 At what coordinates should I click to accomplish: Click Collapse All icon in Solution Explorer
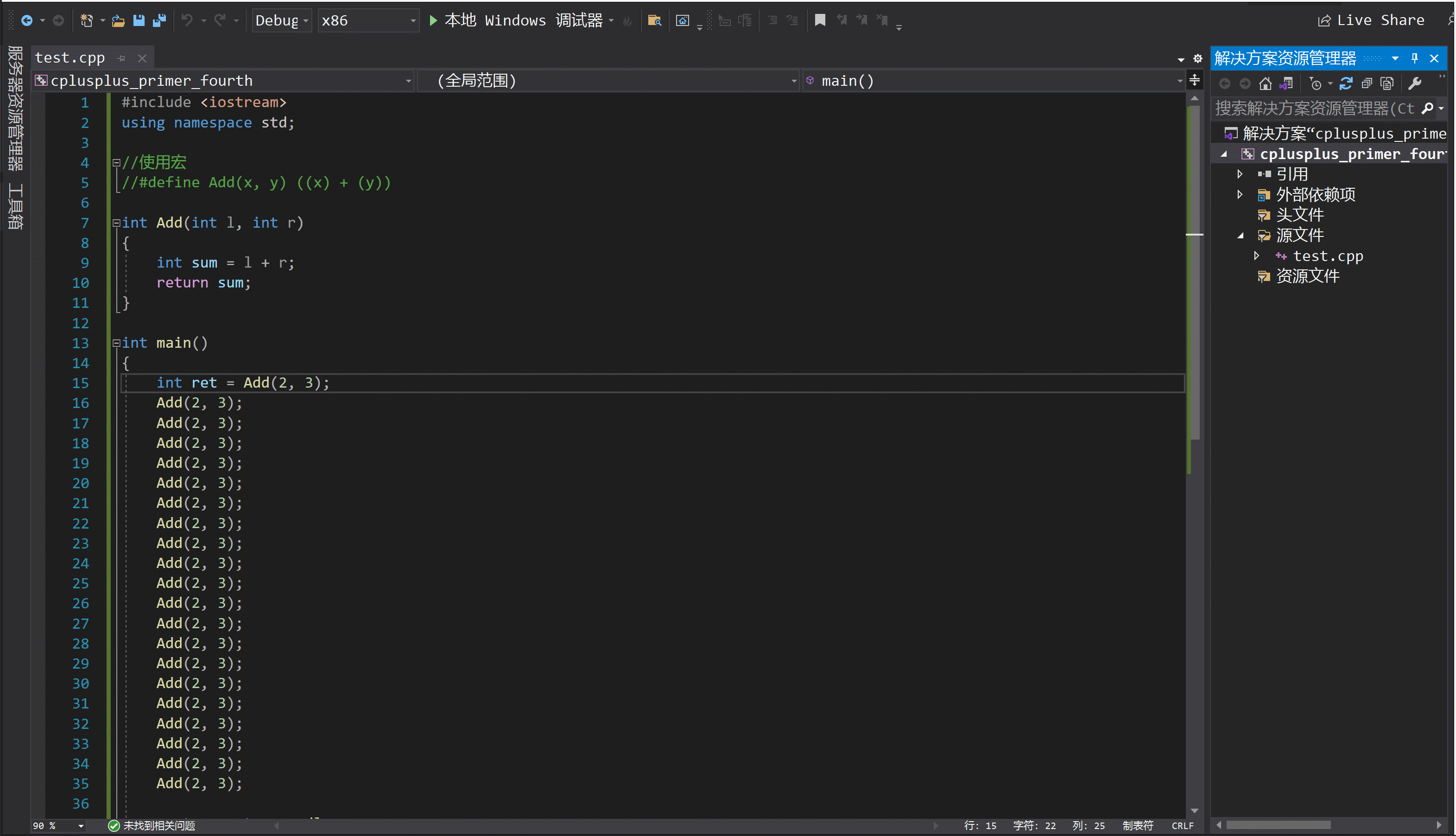[1367, 84]
